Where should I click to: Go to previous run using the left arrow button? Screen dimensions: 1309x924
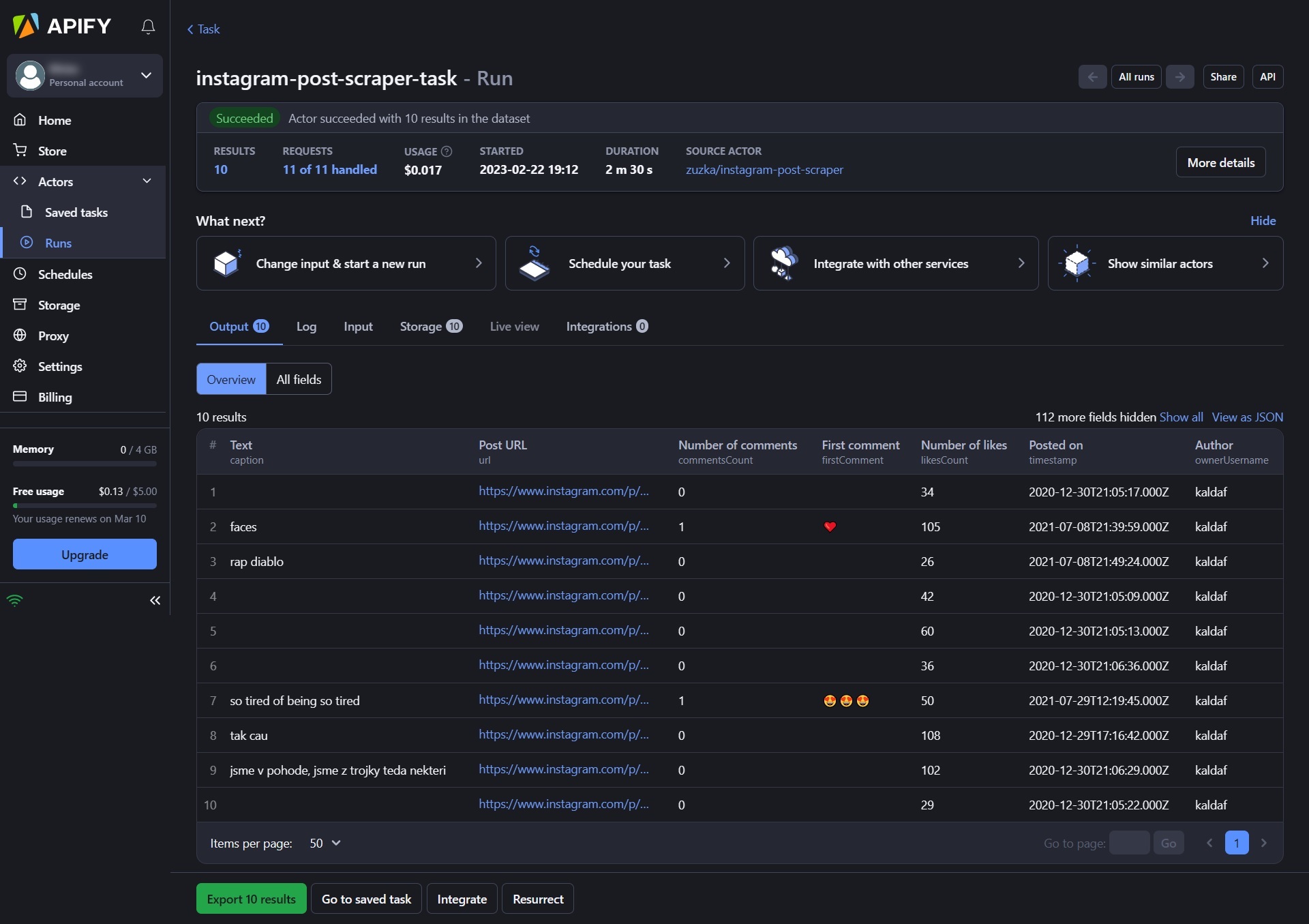[1092, 77]
